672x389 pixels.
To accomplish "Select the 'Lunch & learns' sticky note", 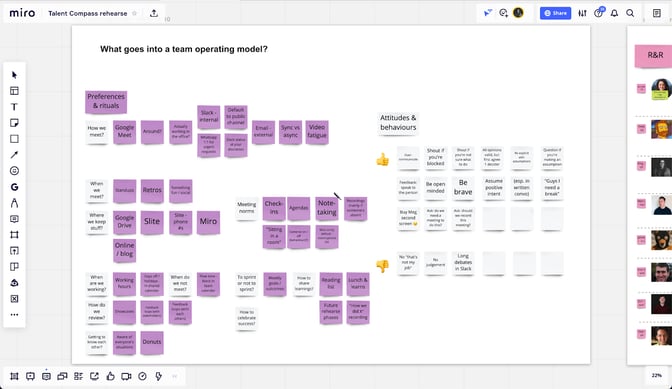I will (358, 284).
